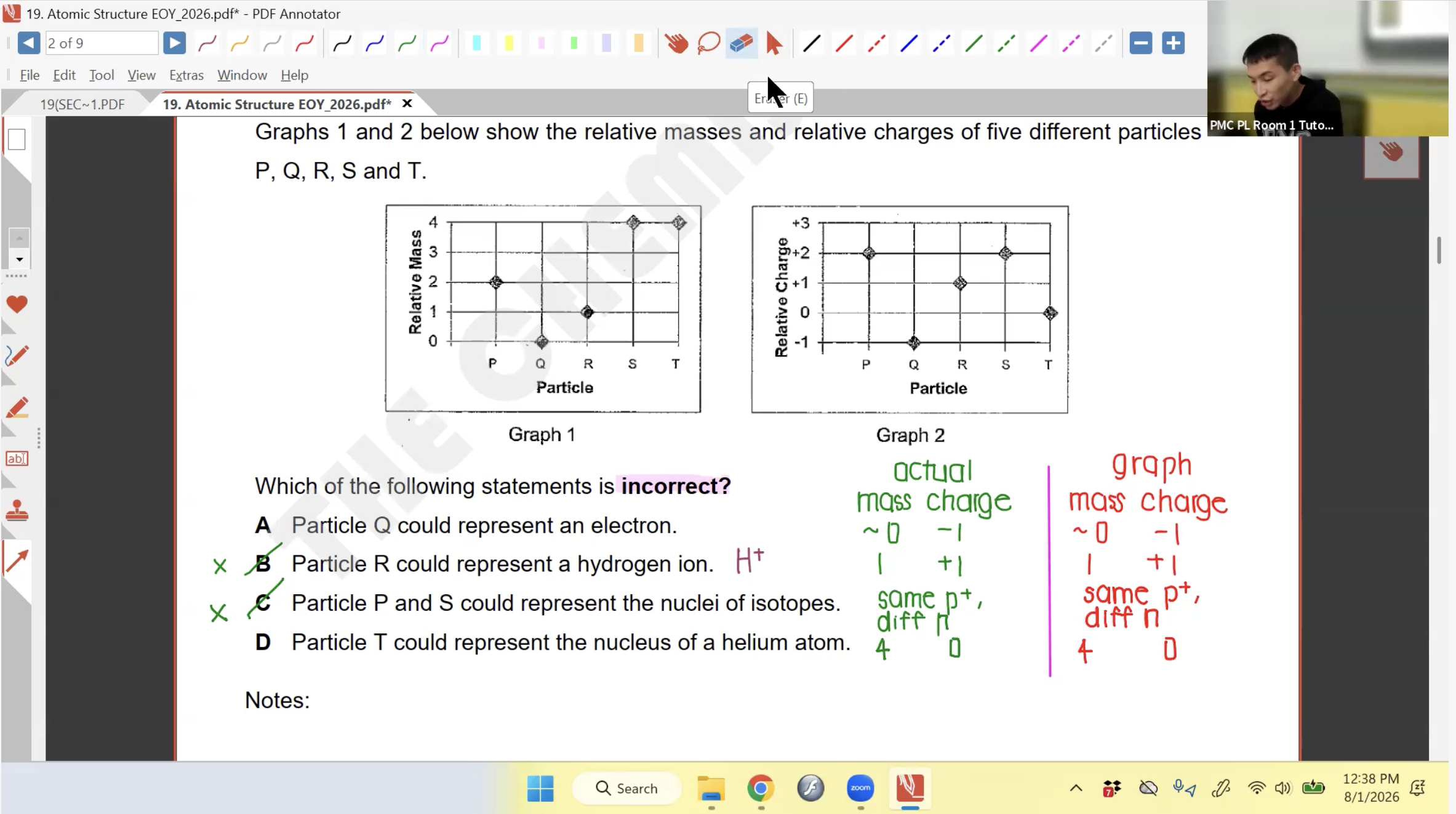1456x814 pixels.
Task: Open the volume control in tray
Action: click(x=1282, y=788)
